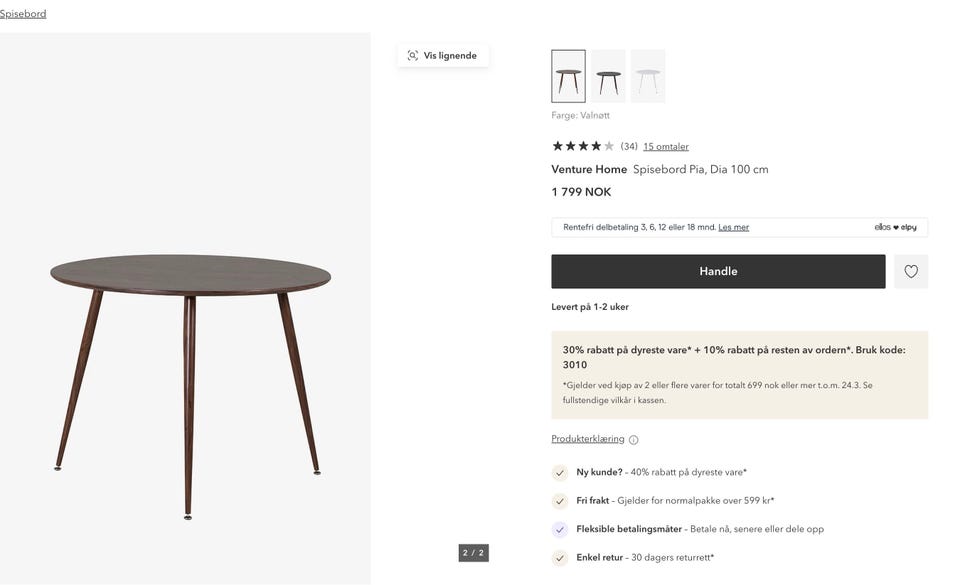
Task: Click the star rating row
Action: [x=583, y=146]
